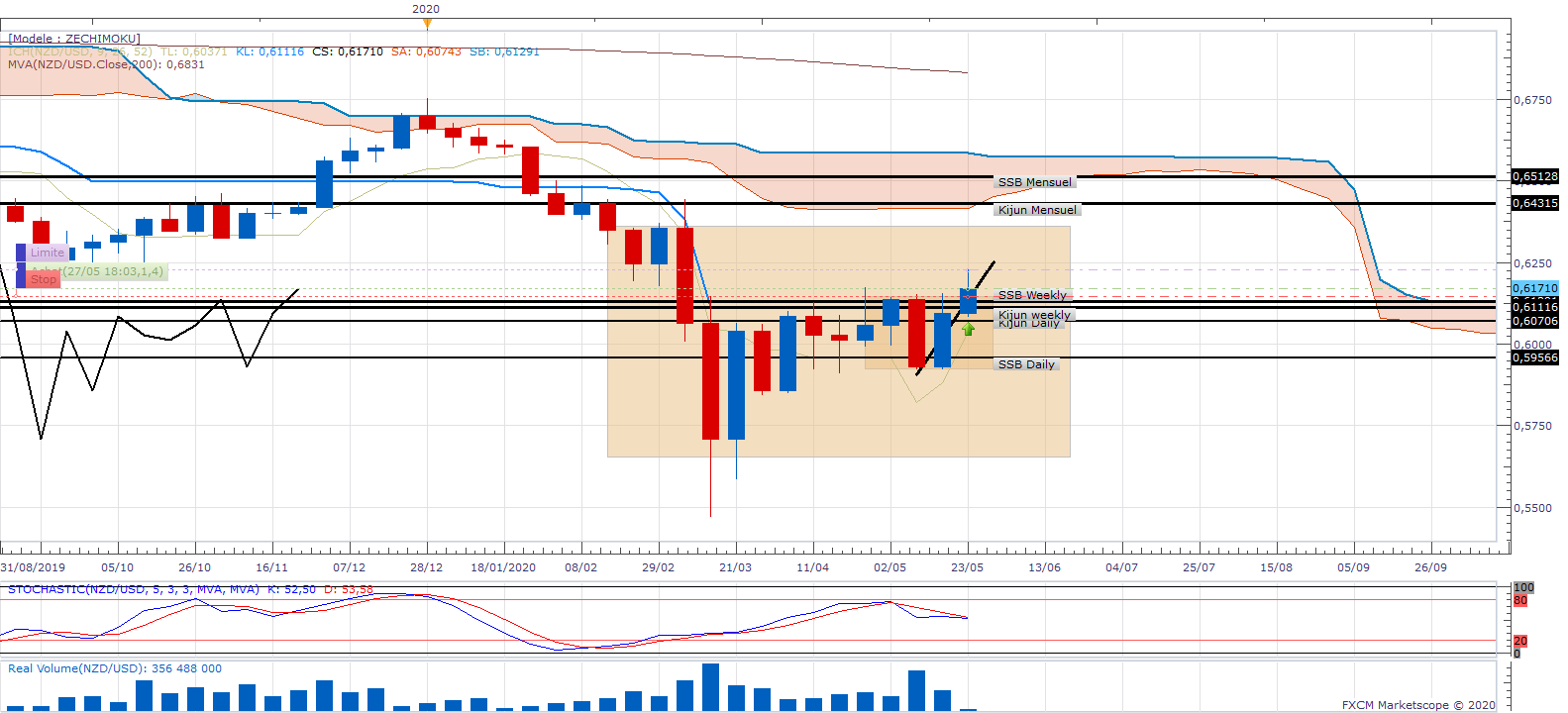Click the 04/07 date label
1568x713 pixels.
pyautogui.click(x=1121, y=567)
